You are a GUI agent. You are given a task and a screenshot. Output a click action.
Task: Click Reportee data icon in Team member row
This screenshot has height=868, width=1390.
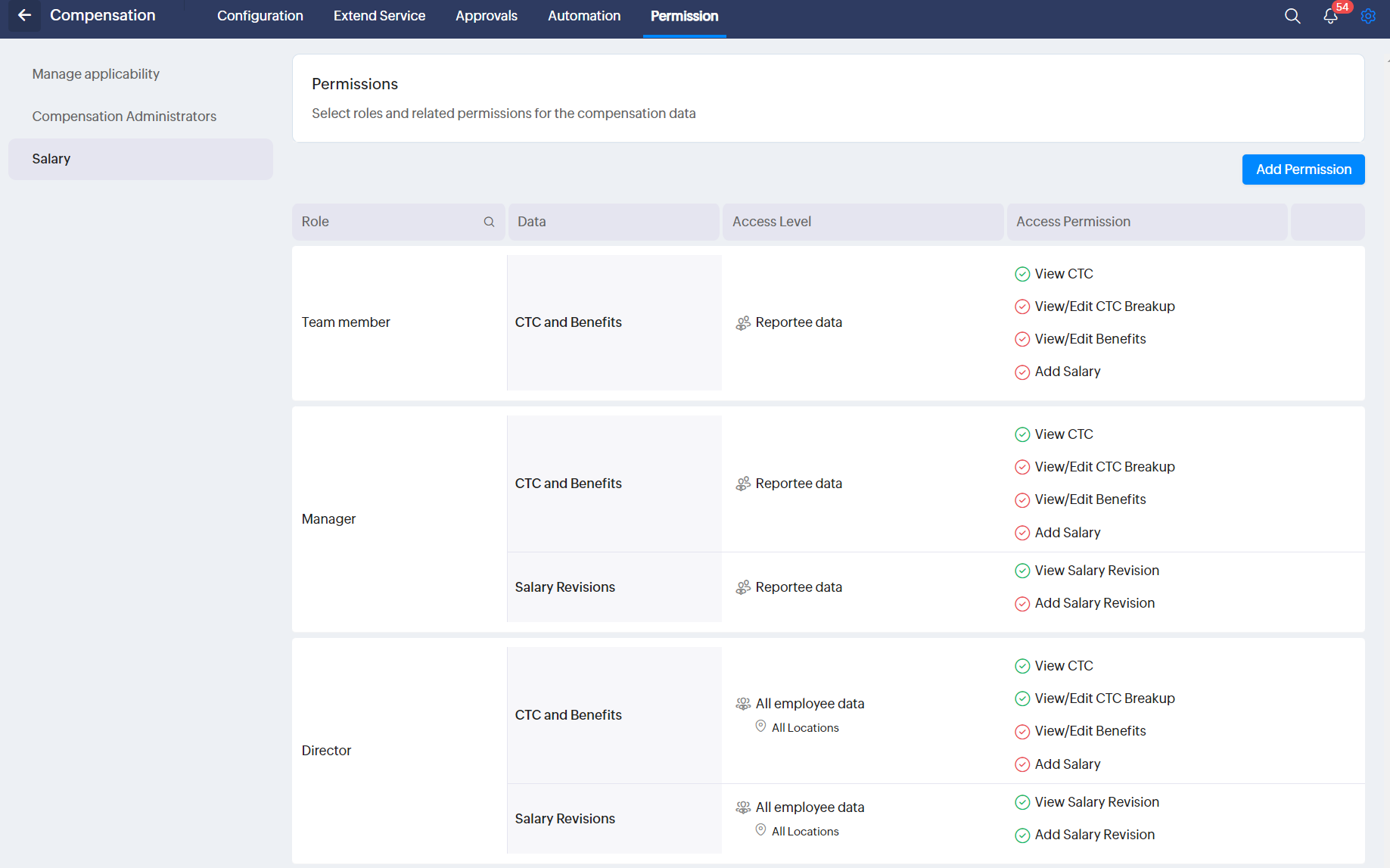point(743,323)
